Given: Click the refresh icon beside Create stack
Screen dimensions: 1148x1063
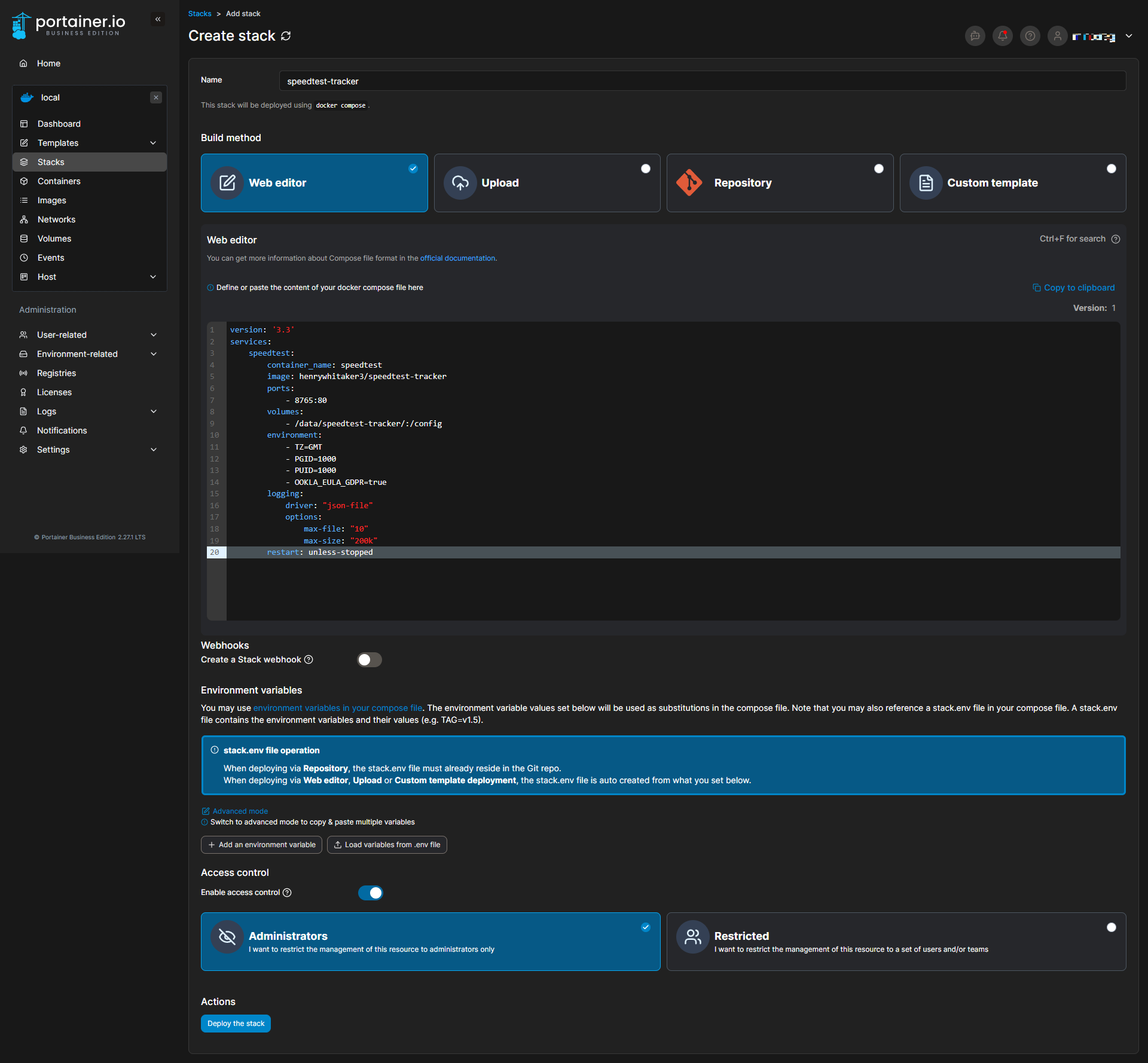Looking at the screenshot, I should pos(286,36).
